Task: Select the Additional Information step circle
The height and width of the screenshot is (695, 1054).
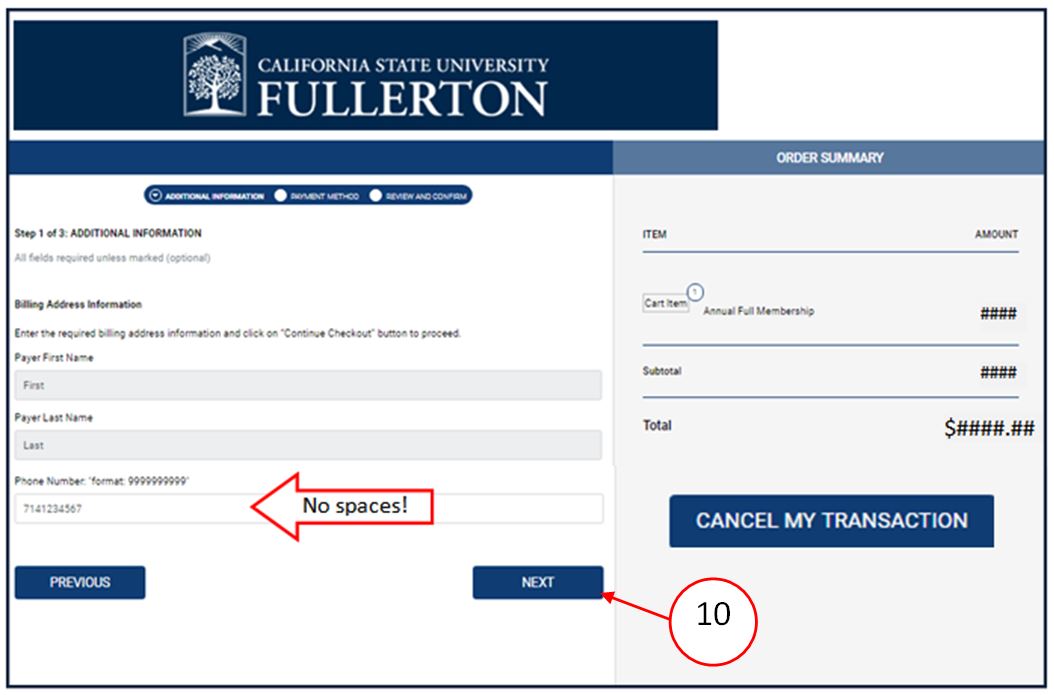Action: pyautogui.click(x=155, y=196)
